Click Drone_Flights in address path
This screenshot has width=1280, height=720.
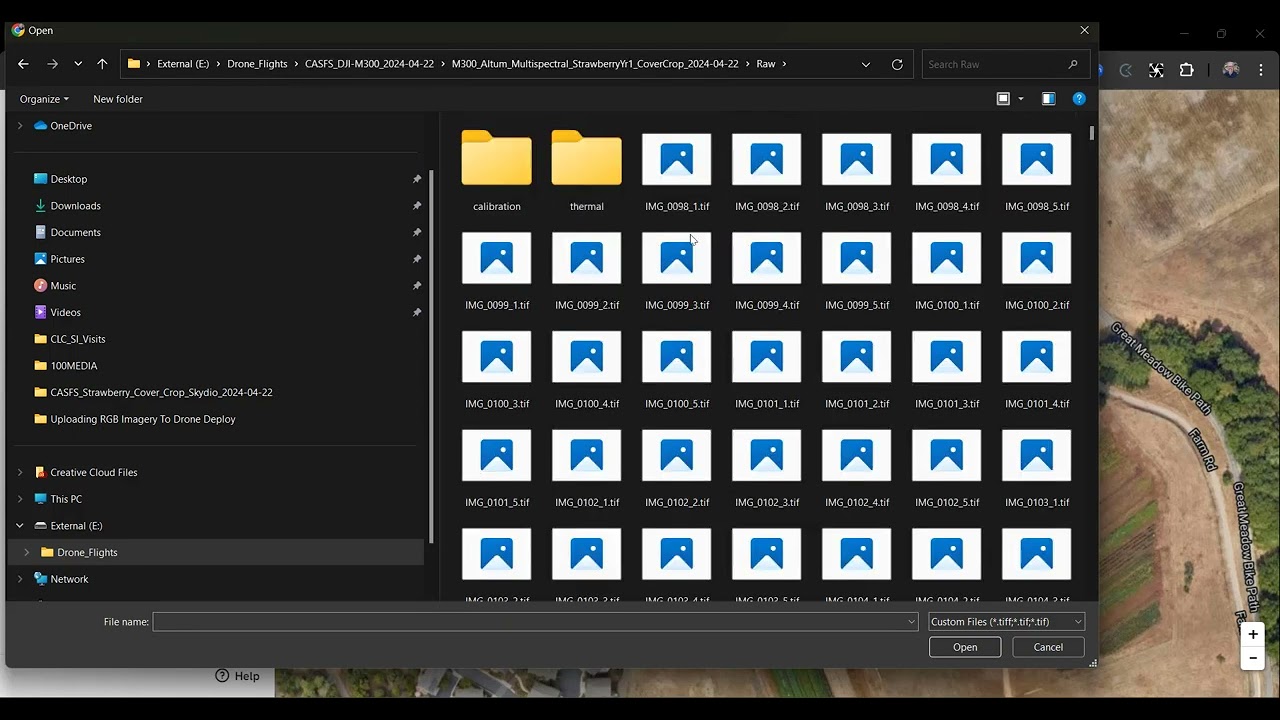point(257,64)
